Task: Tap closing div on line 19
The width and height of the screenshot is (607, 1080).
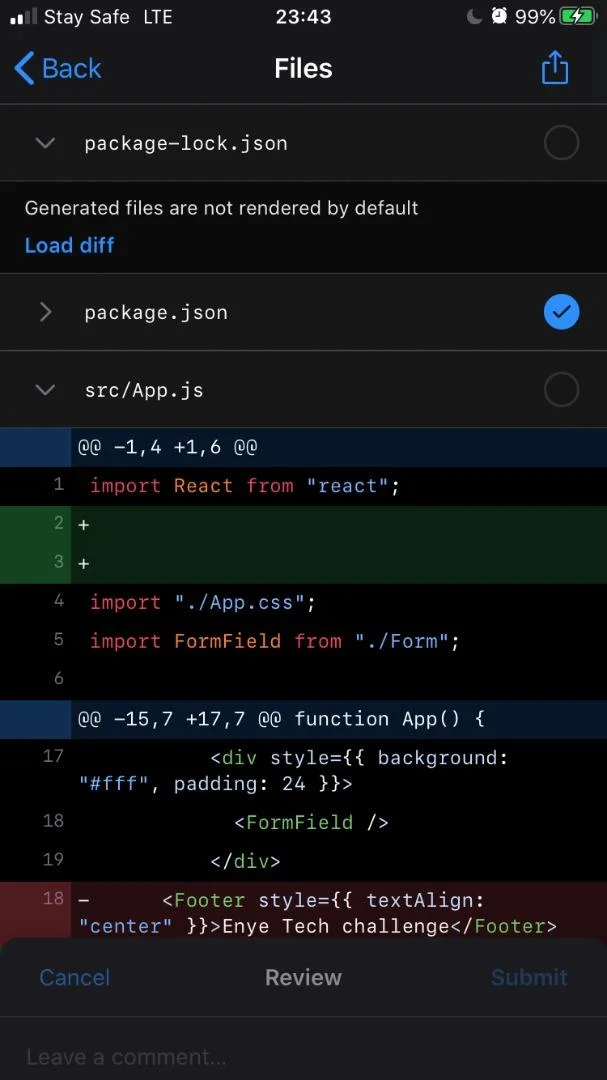Action: 245,861
